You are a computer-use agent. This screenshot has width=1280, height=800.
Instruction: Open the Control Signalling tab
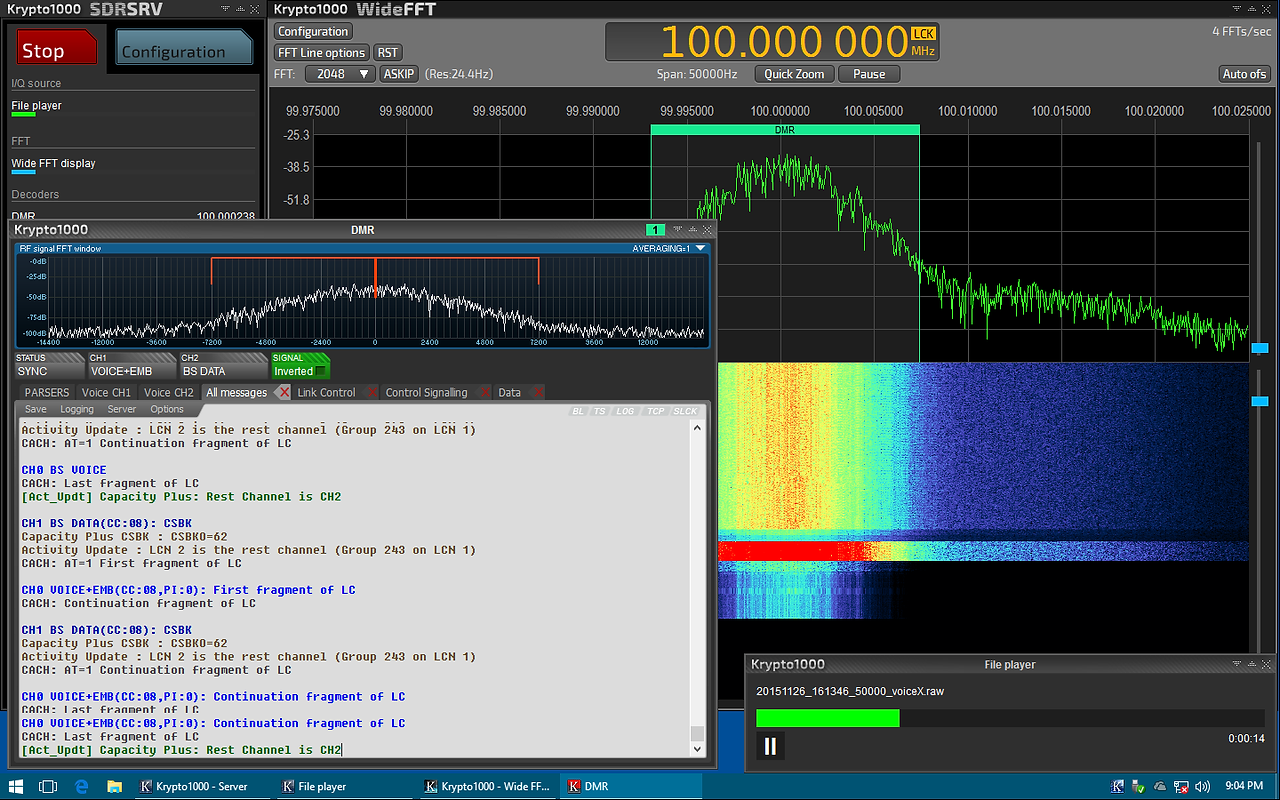[426, 393]
